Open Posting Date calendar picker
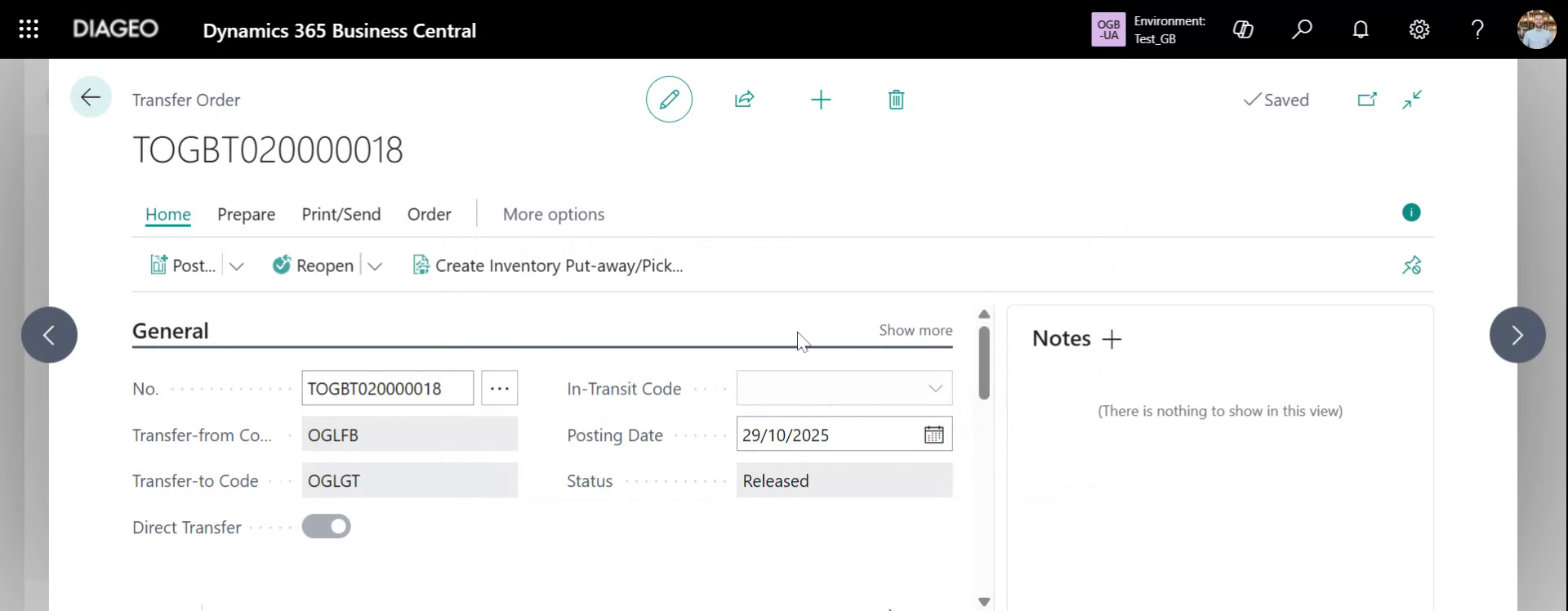The height and width of the screenshot is (611, 1568). [x=933, y=435]
